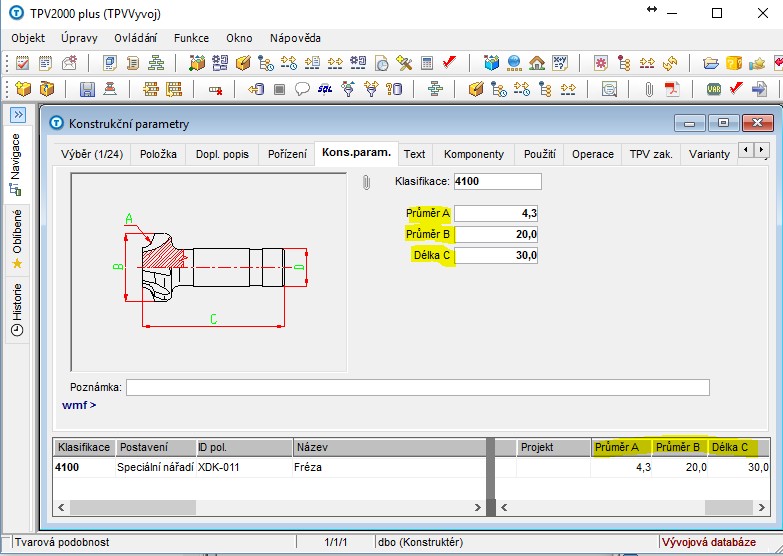Click the save floppy disk icon
This screenshot has width=783, height=556.
(87, 89)
